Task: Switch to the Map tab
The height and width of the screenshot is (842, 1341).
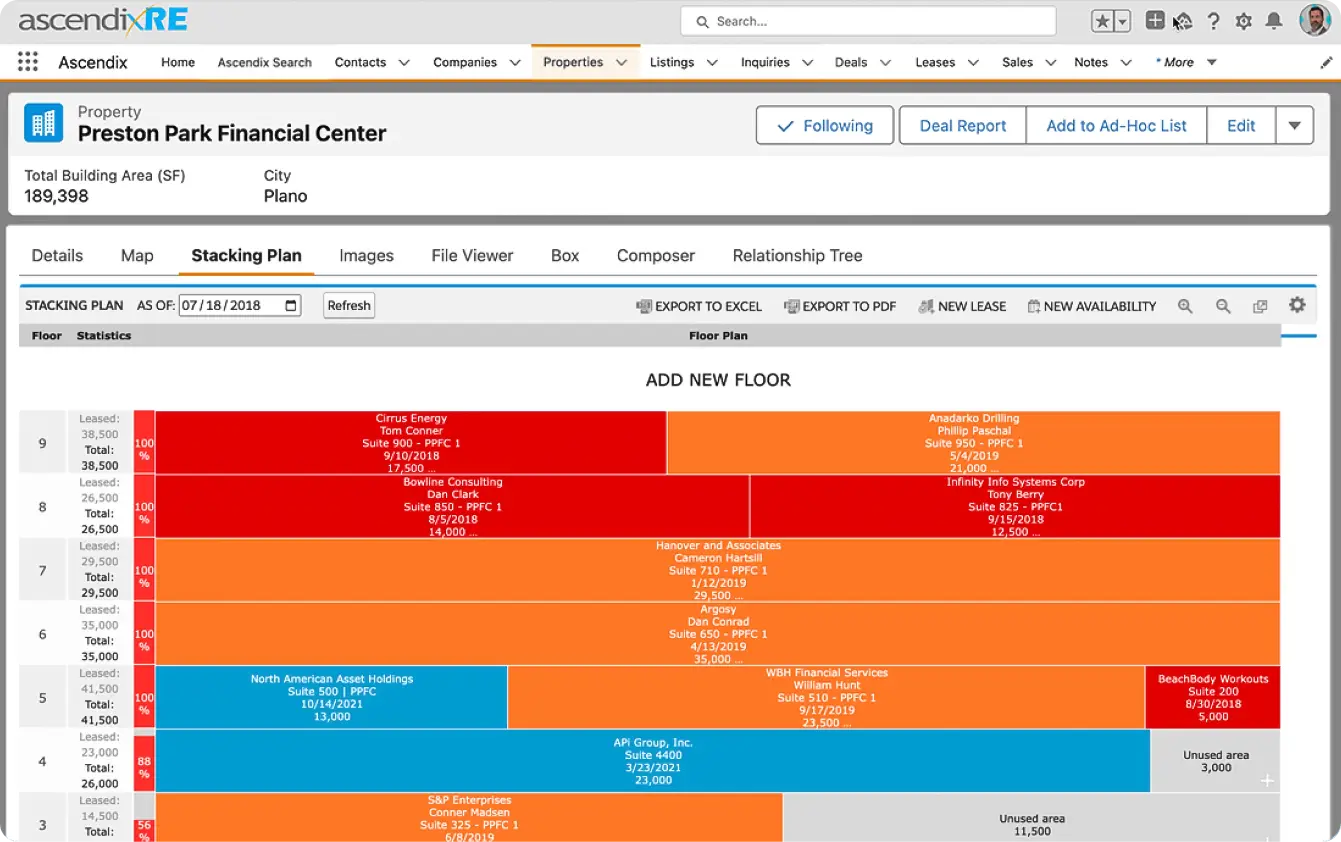Action: click(137, 255)
